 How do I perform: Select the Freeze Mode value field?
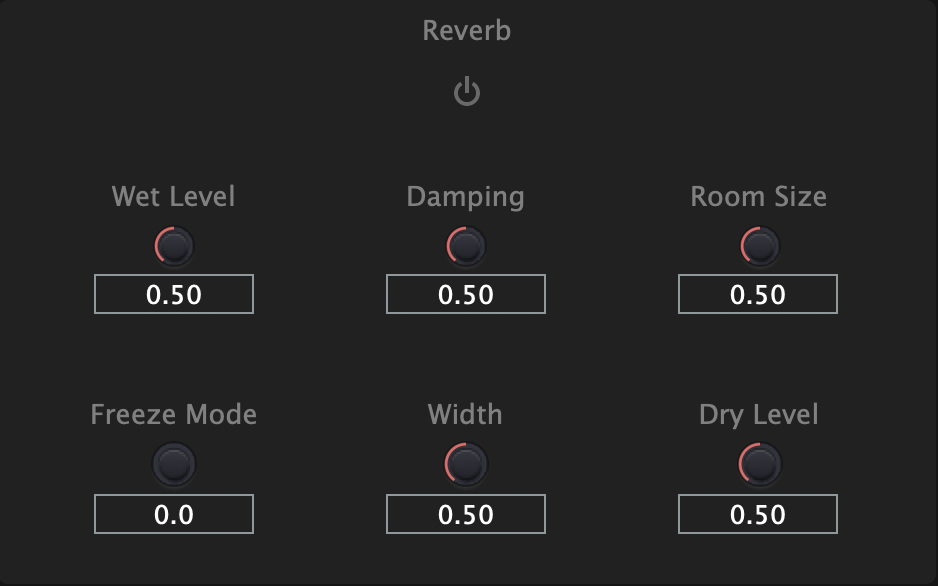(x=174, y=514)
